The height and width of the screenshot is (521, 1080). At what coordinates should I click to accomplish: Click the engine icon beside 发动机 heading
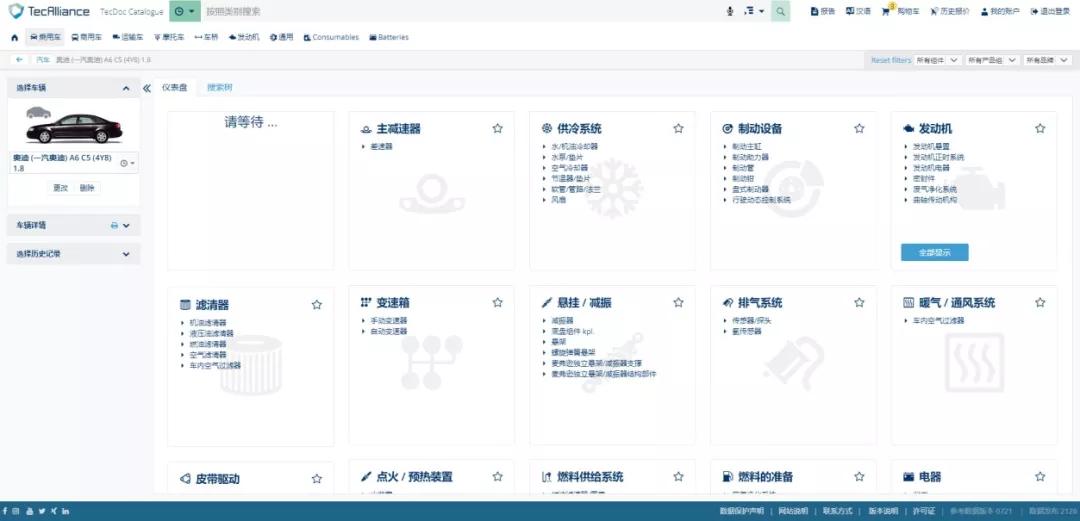(908, 129)
